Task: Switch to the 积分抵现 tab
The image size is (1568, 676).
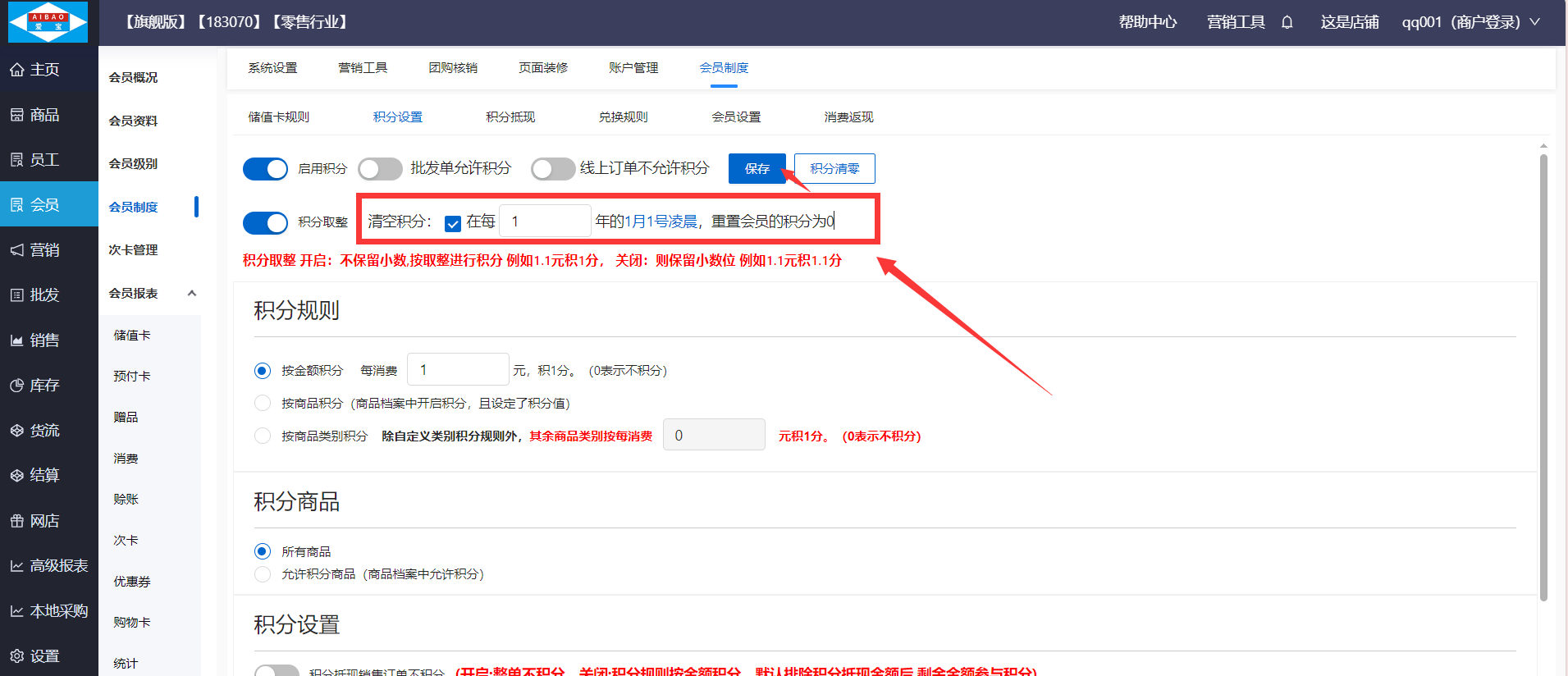Action: (510, 117)
